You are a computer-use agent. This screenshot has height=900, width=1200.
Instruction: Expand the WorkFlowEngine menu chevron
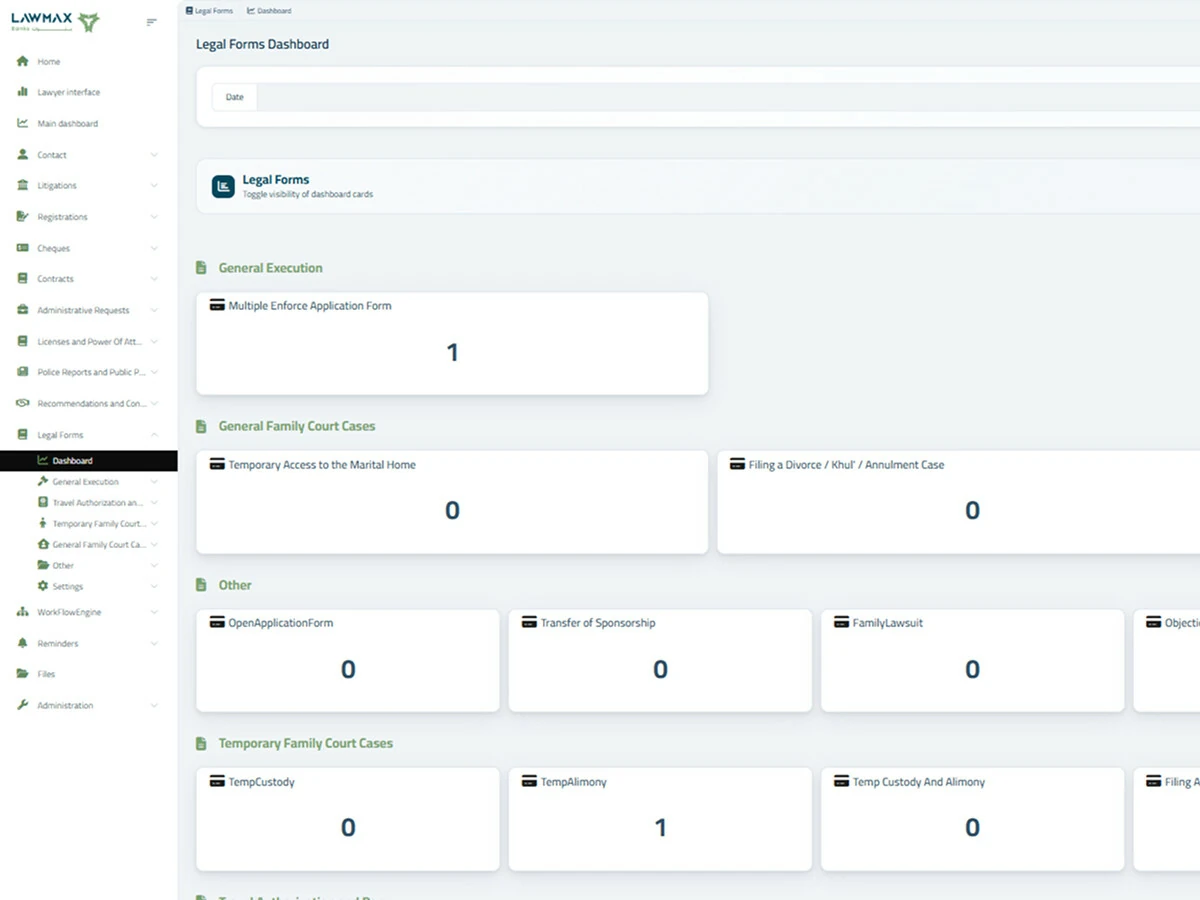(x=154, y=612)
